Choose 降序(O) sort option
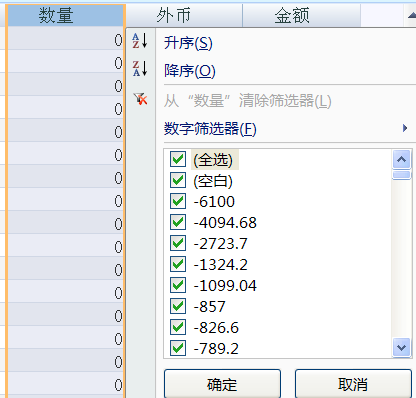Viewport: 416px width, 398px height. [190, 71]
